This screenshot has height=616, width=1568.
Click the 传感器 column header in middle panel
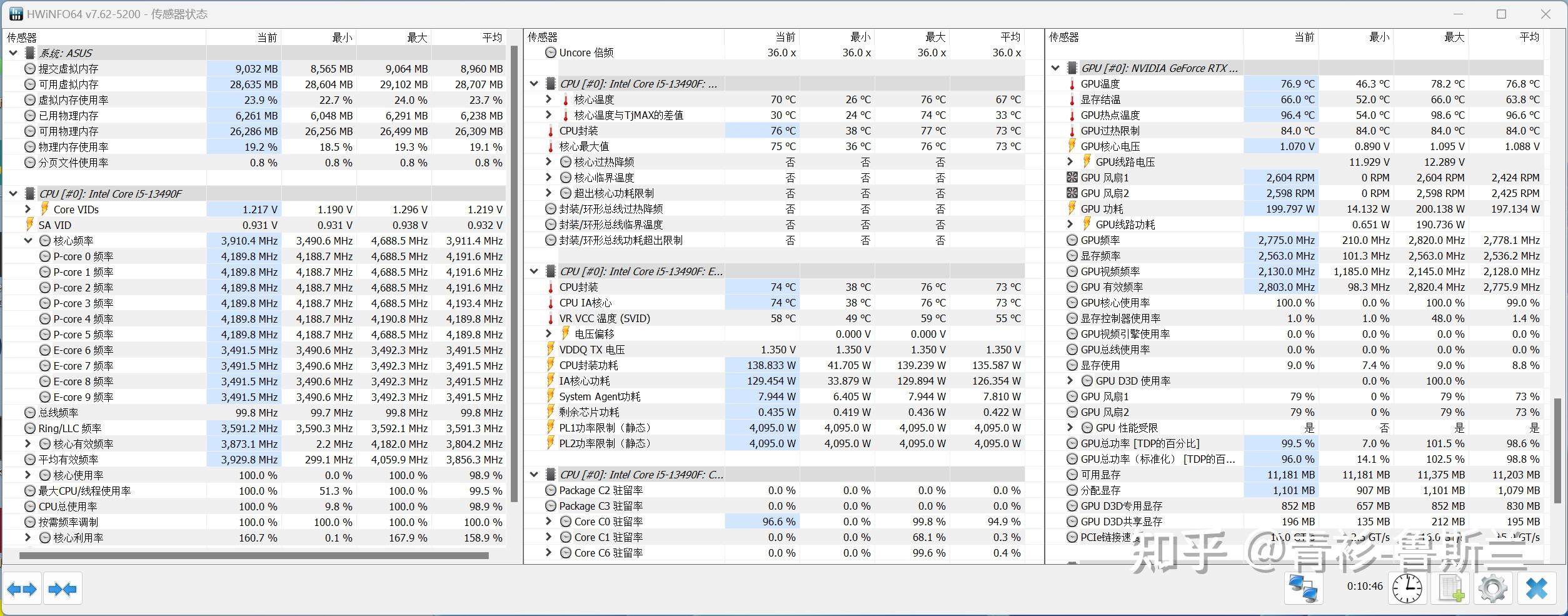click(624, 38)
